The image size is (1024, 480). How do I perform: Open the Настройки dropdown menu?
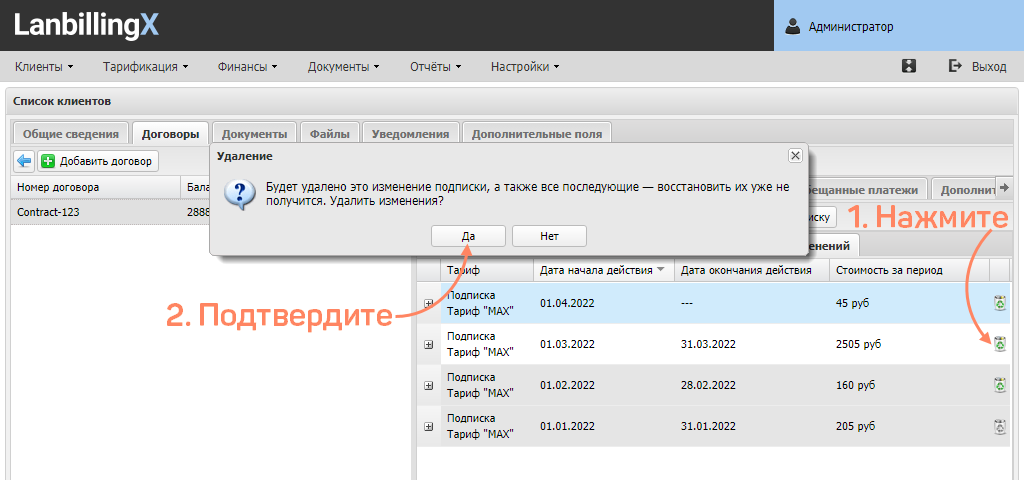point(525,67)
